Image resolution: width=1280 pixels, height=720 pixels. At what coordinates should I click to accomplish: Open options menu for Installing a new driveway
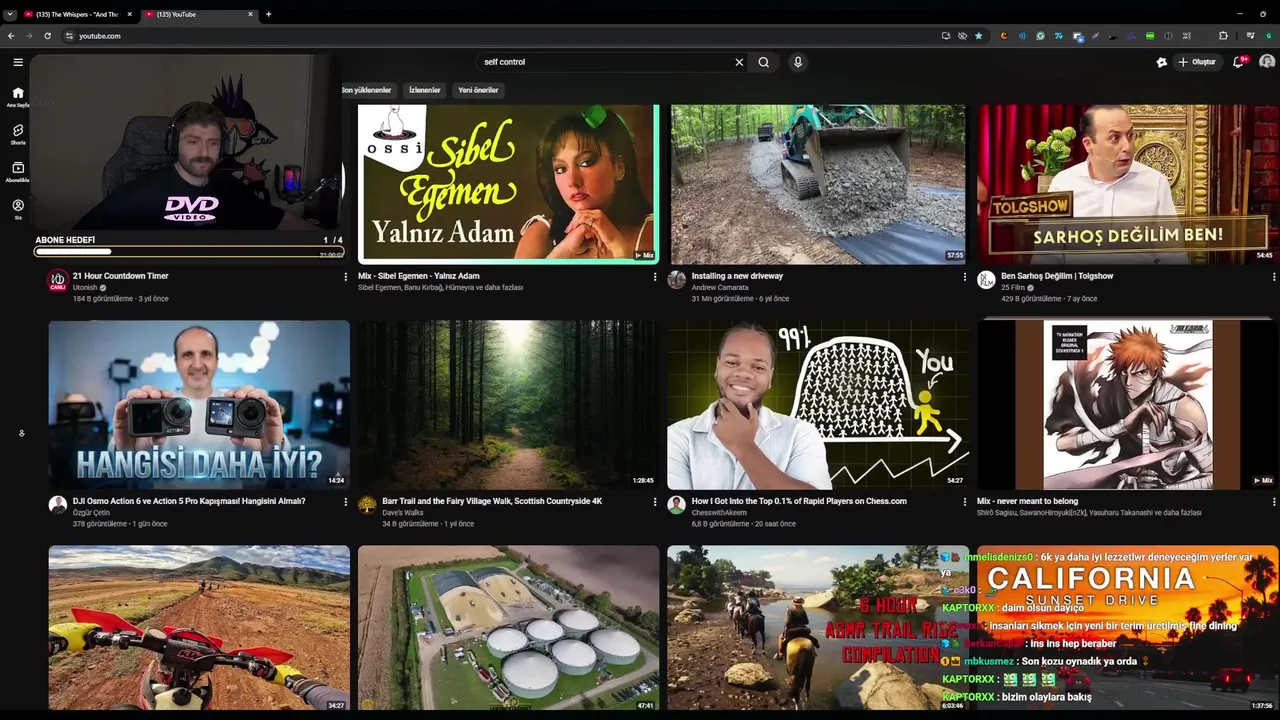pyautogui.click(x=965, y=277)
